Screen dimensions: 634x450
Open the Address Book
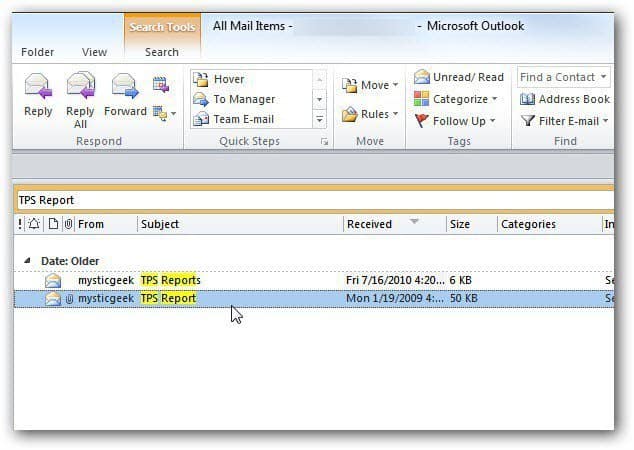pyautogui.click(x=565, y=99)
